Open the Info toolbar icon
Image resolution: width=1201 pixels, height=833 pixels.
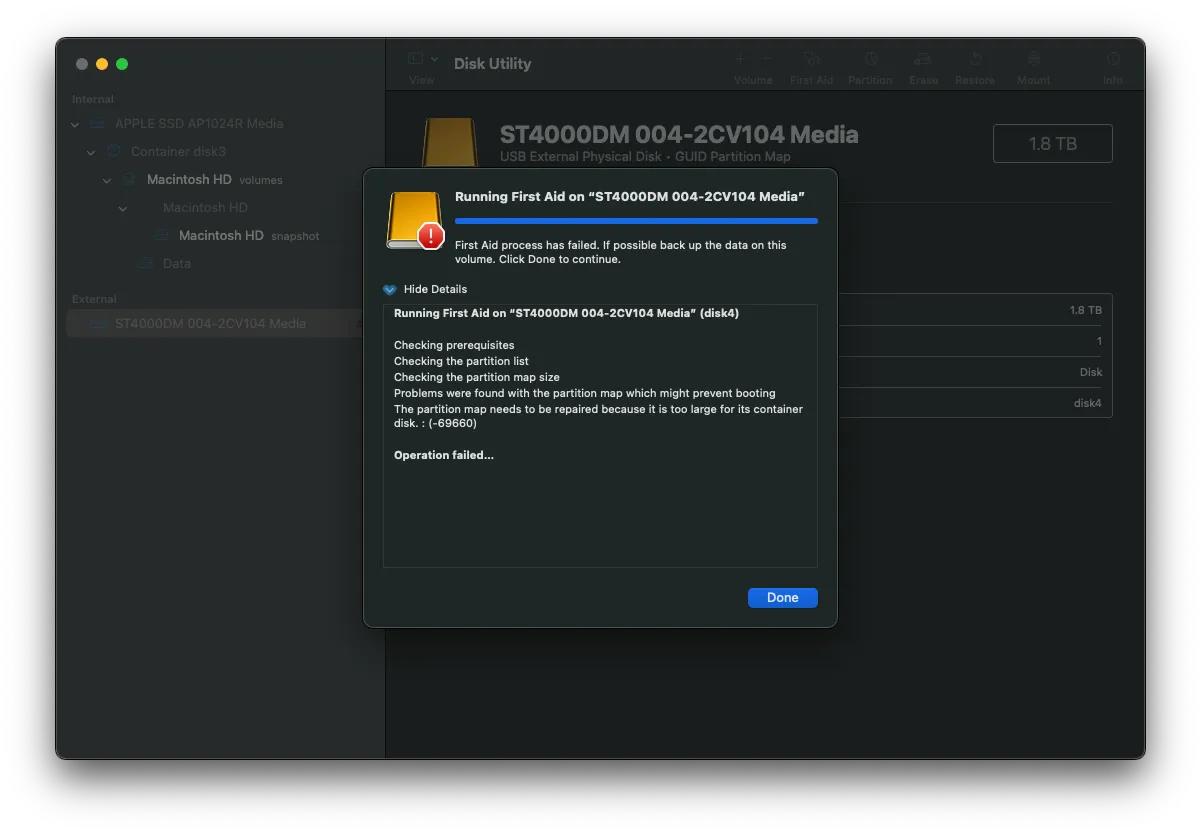[1113, 60]
